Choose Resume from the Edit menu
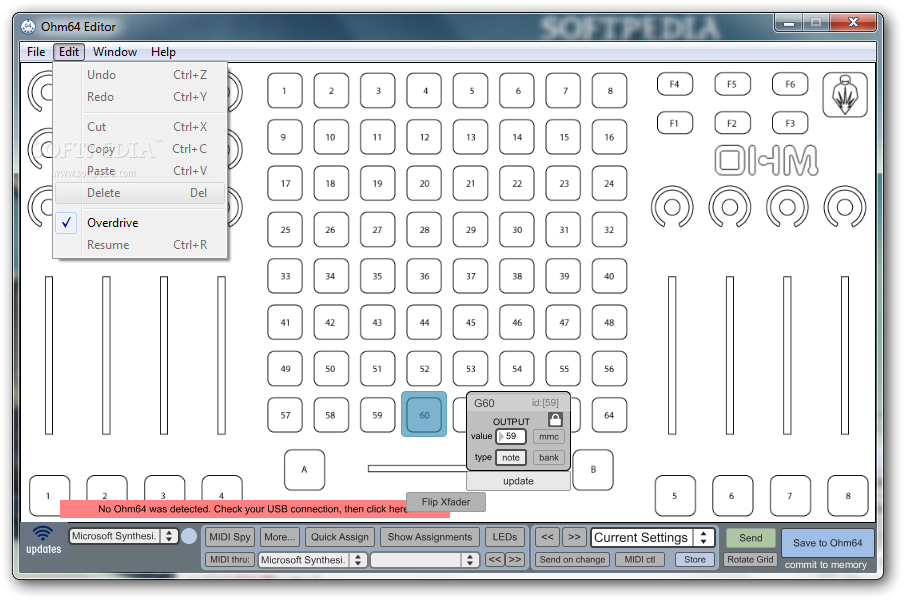904x600 pixels. pyautogui.click(x=140, y=245)
